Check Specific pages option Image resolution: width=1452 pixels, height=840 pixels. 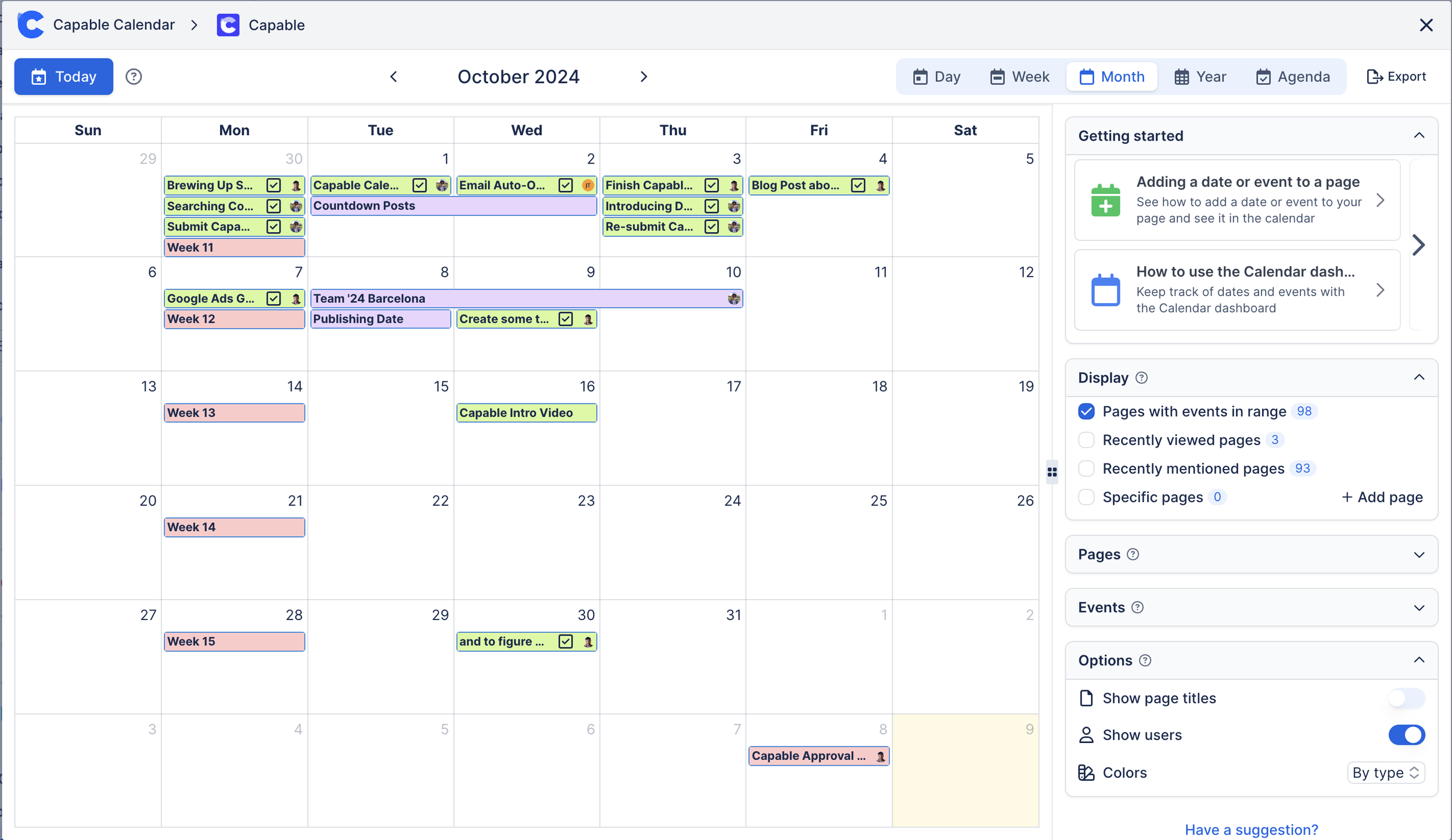pyautogui.click(x=1086, y=497)
